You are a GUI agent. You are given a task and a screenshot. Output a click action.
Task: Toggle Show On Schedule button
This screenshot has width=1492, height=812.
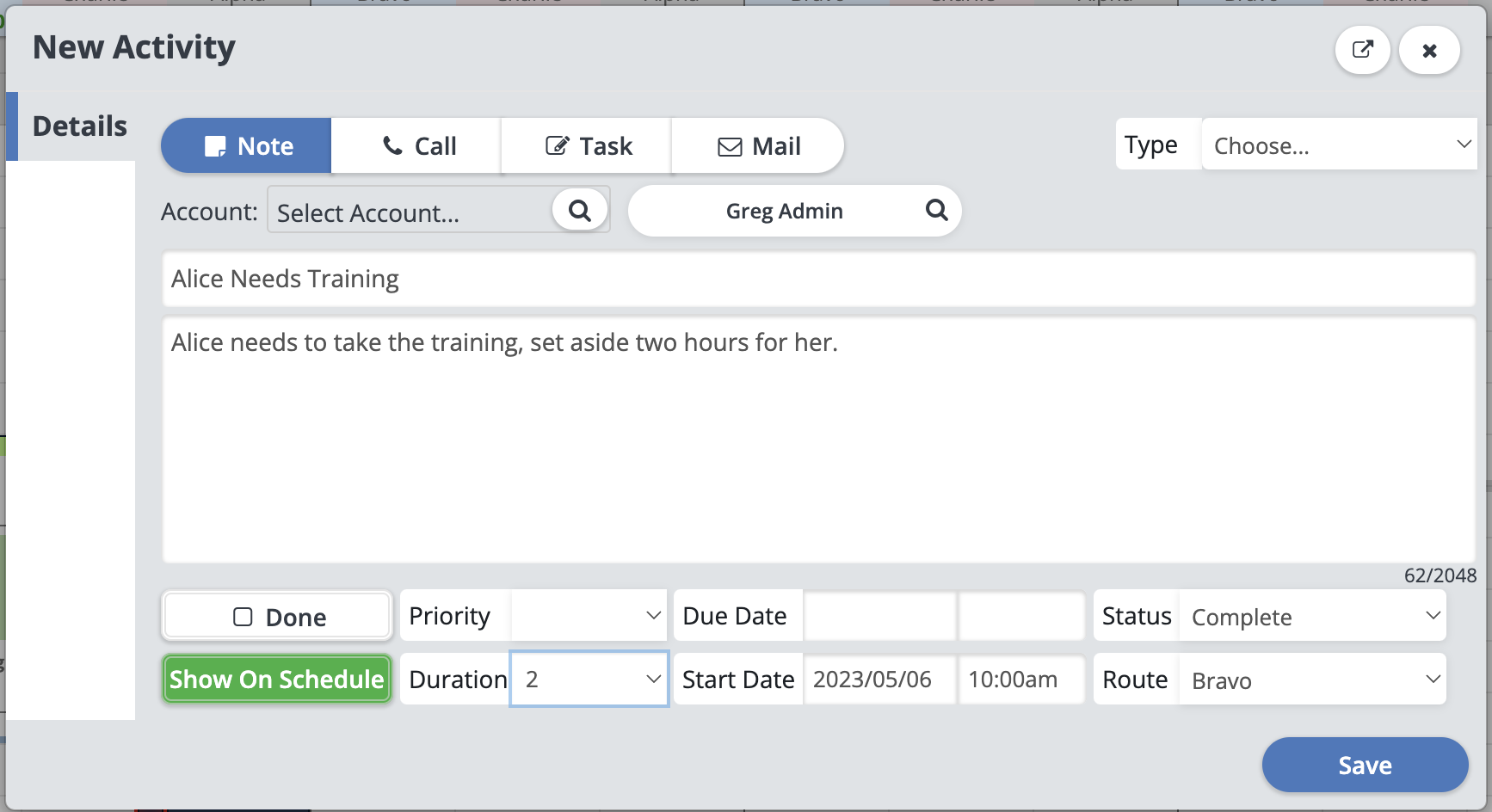276,680
